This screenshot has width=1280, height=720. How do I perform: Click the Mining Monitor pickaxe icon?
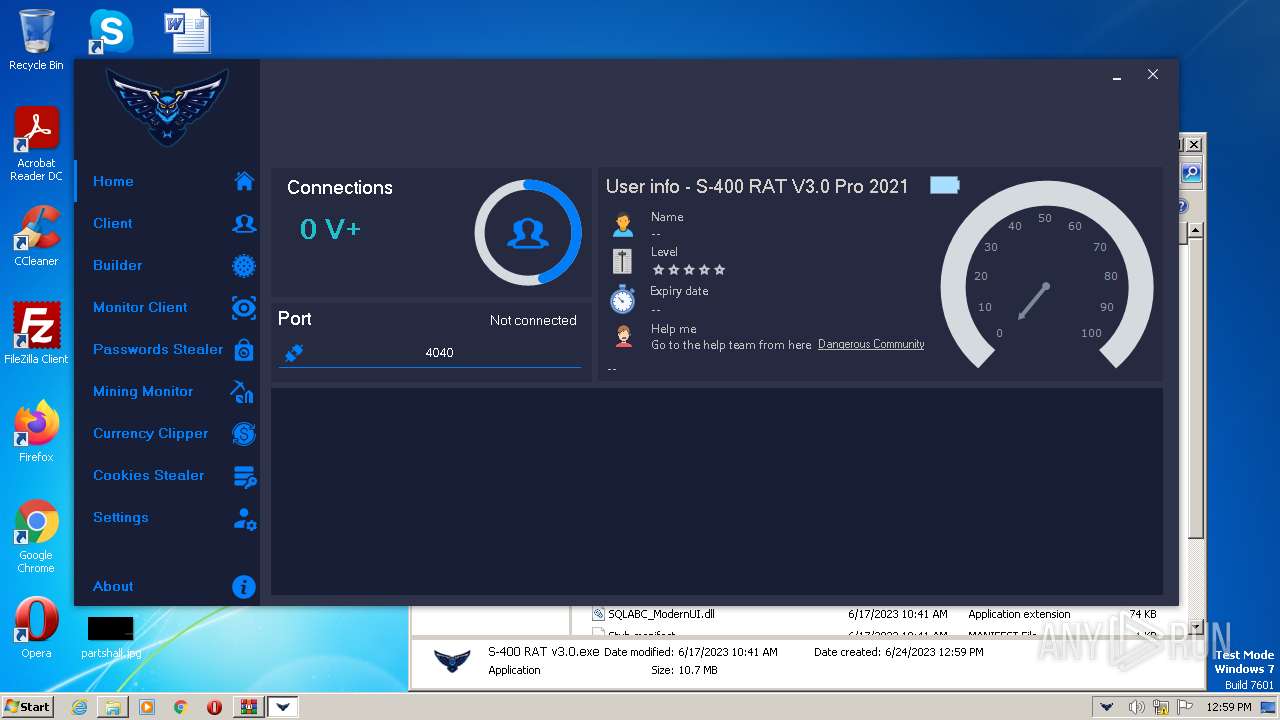tap(242, 391)
